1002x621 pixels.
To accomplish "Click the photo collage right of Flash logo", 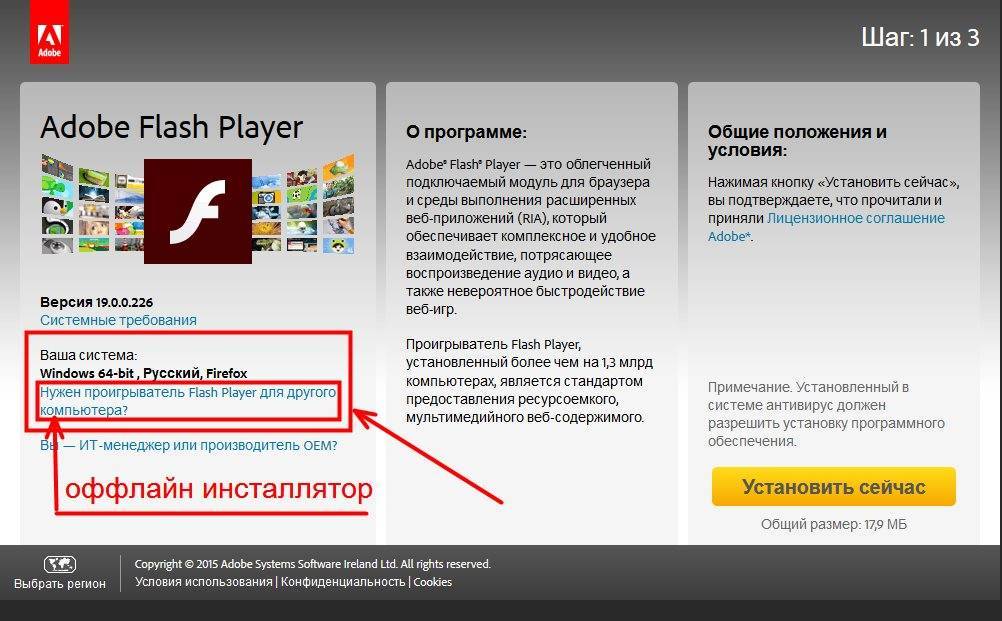I will (303, 203).
